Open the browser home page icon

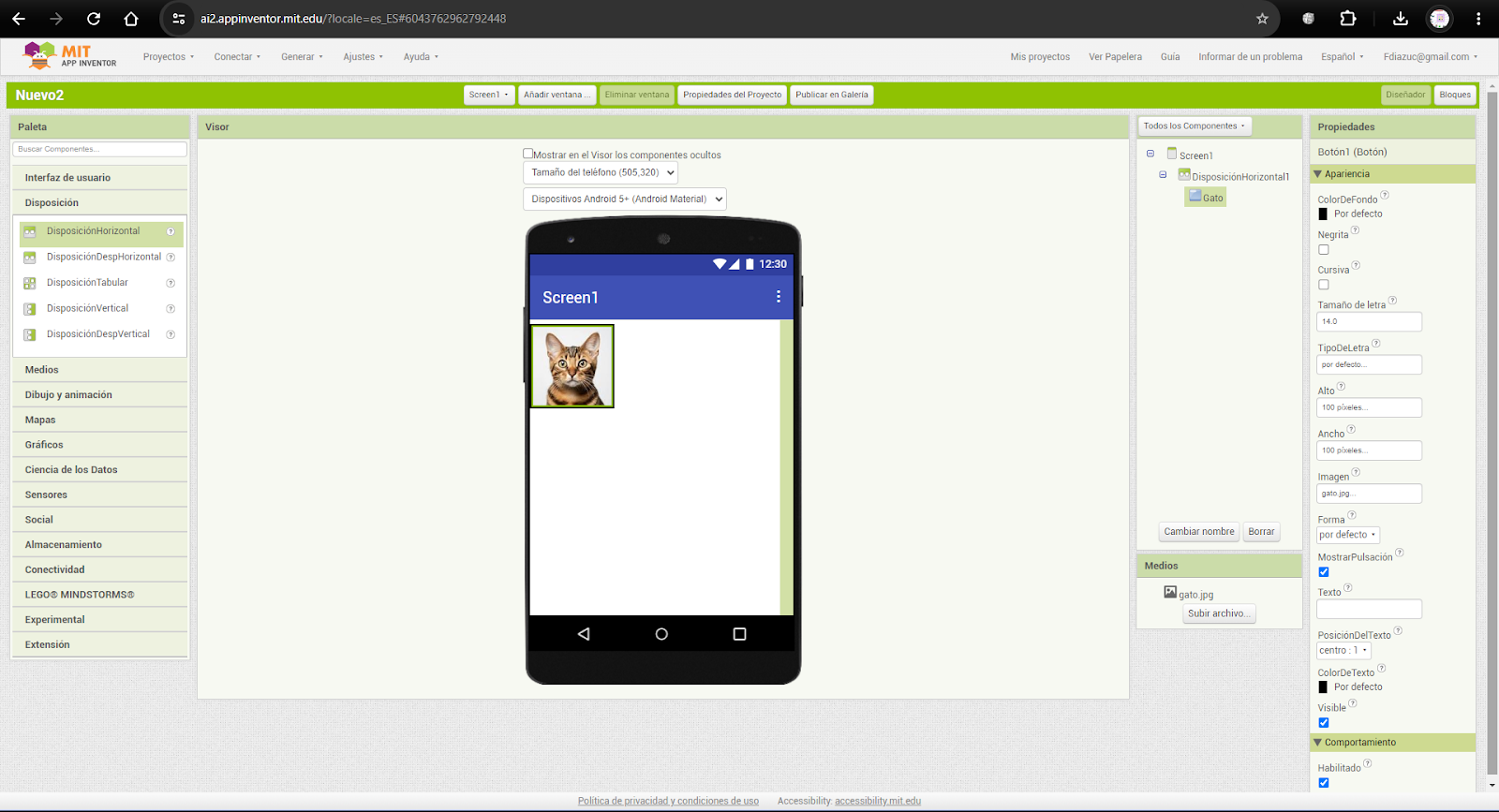tap(131, 19)
